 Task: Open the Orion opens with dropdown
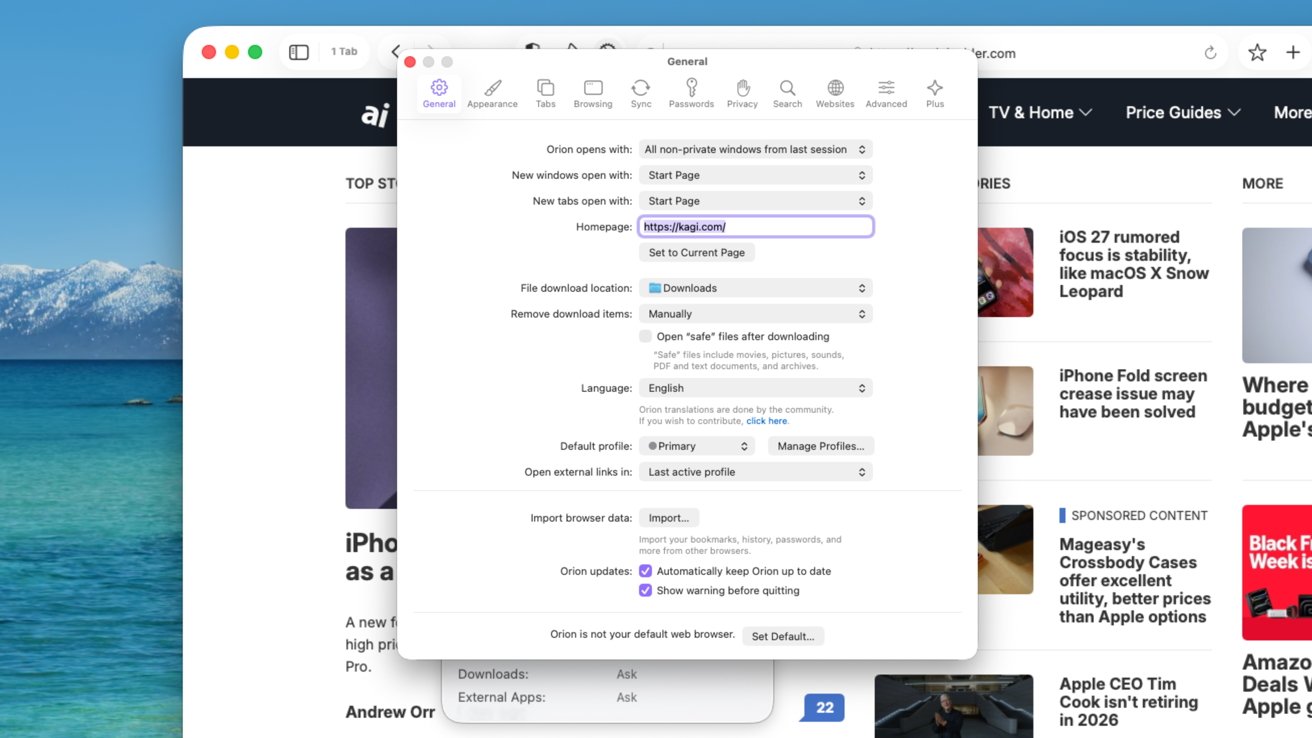point(755,148)
